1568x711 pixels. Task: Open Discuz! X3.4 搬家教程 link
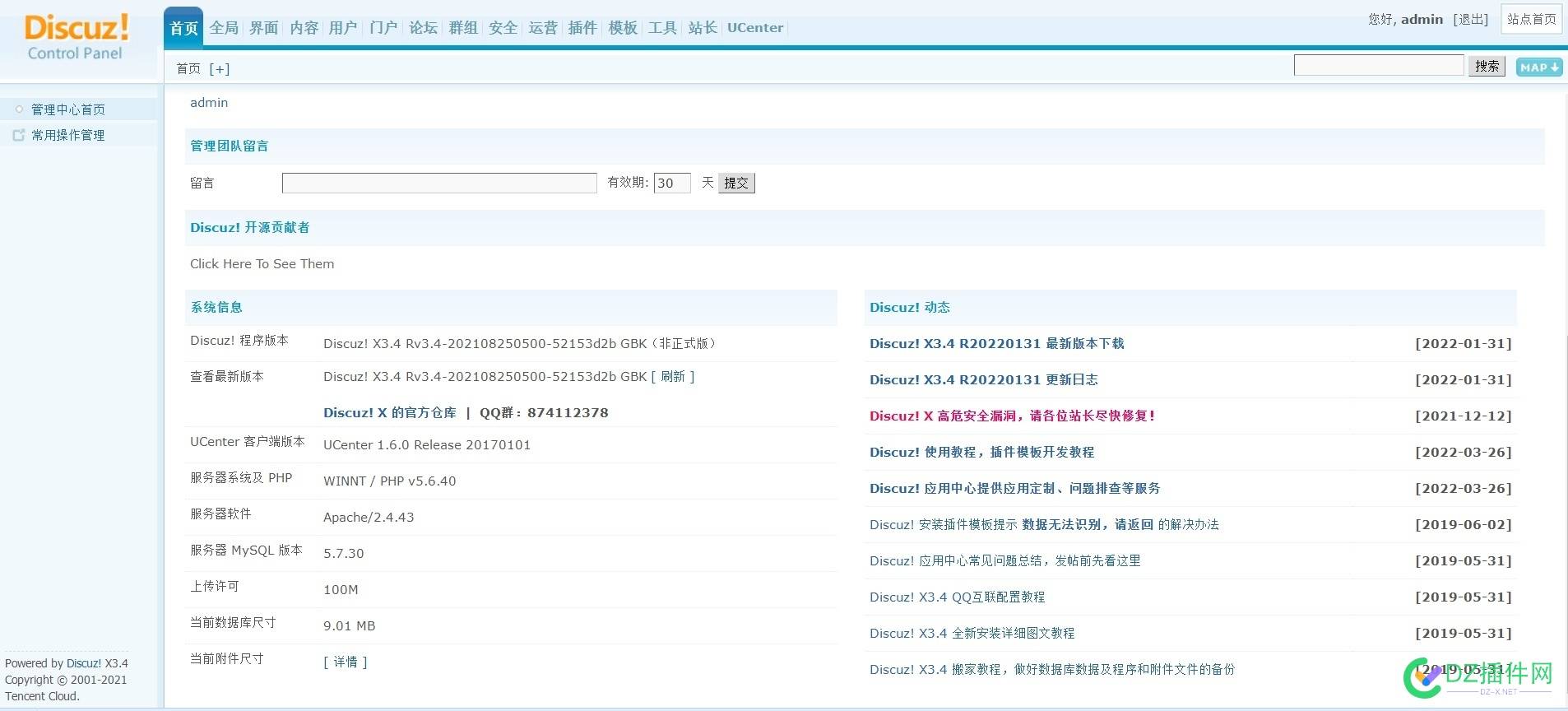(1052, 670)
